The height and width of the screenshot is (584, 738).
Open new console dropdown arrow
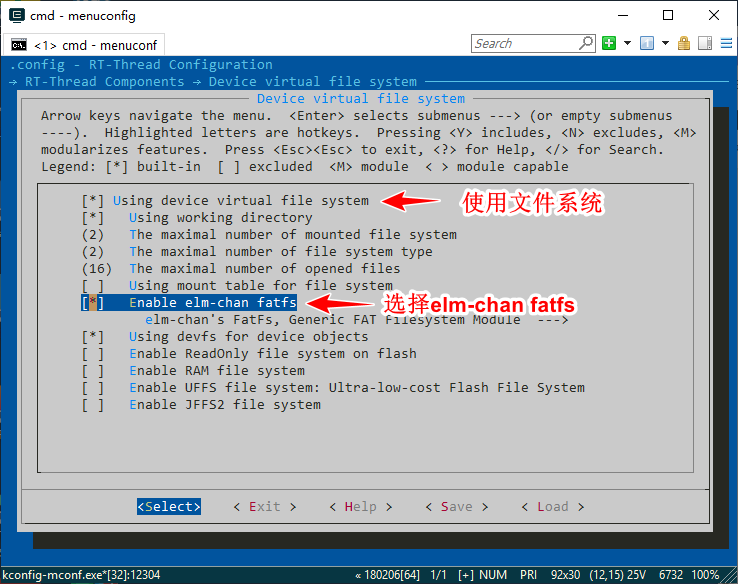(627, 43)
